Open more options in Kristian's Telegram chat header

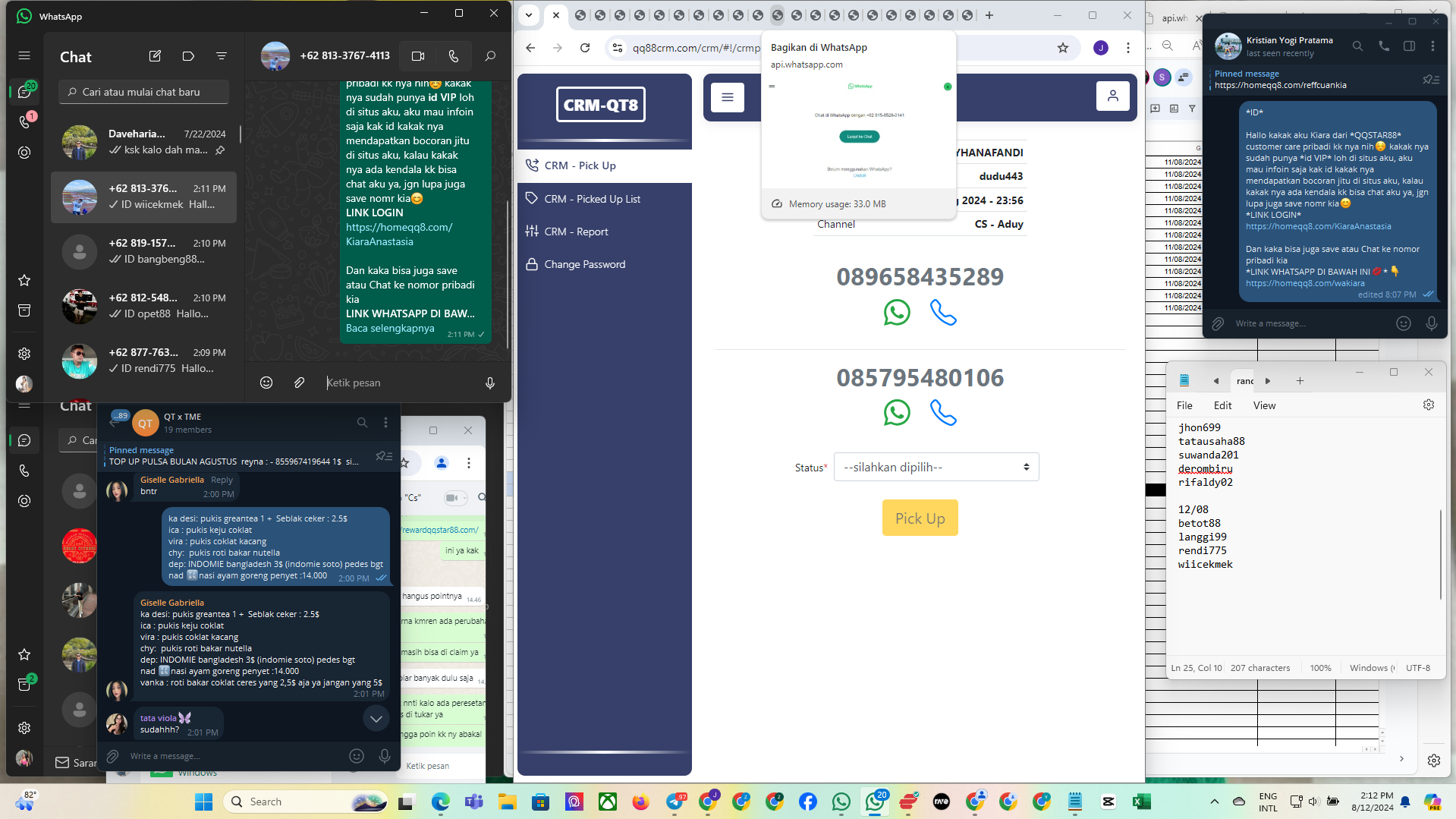[x=1432, y=46]
